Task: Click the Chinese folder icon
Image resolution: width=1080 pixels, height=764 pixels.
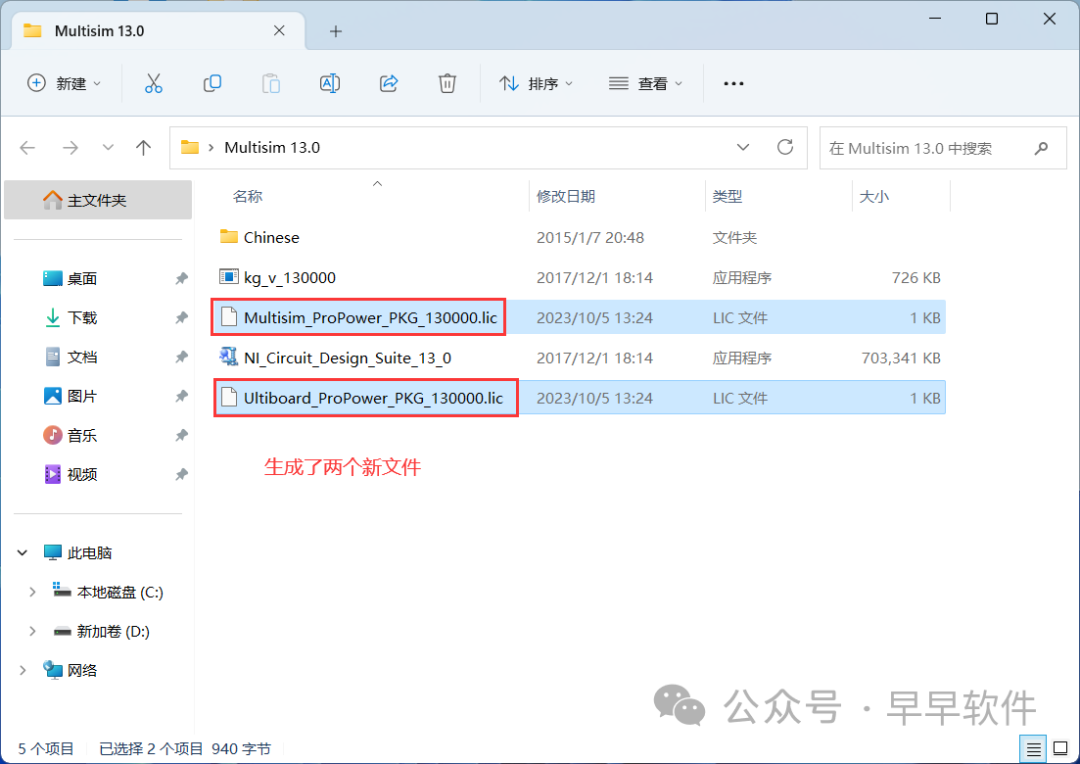Action: [229, 236]
